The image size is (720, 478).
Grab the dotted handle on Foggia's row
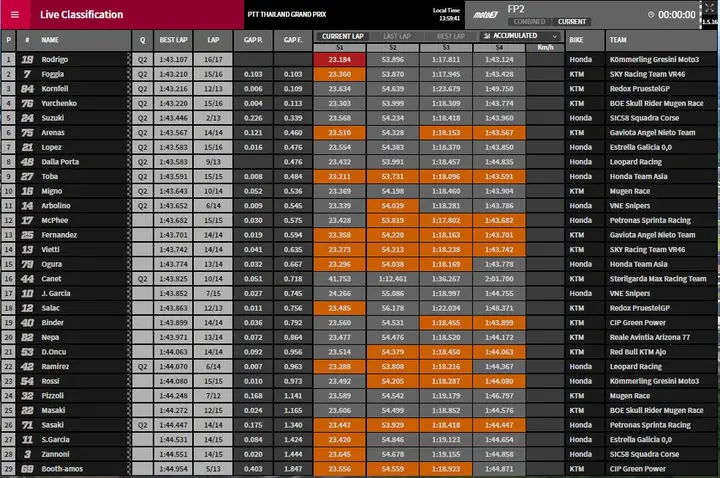[129, 74]
